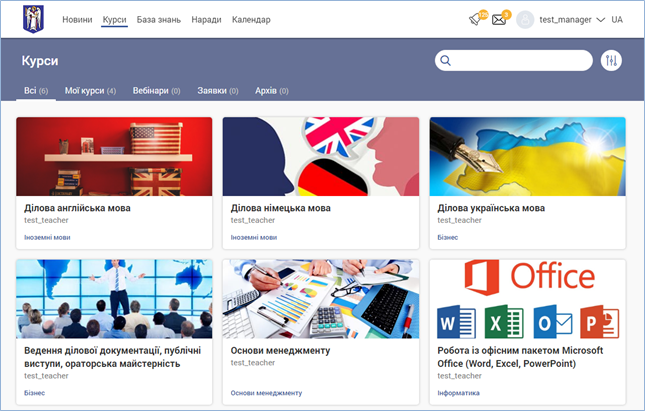Switch to the Вебінари tab

coord(156,91)
